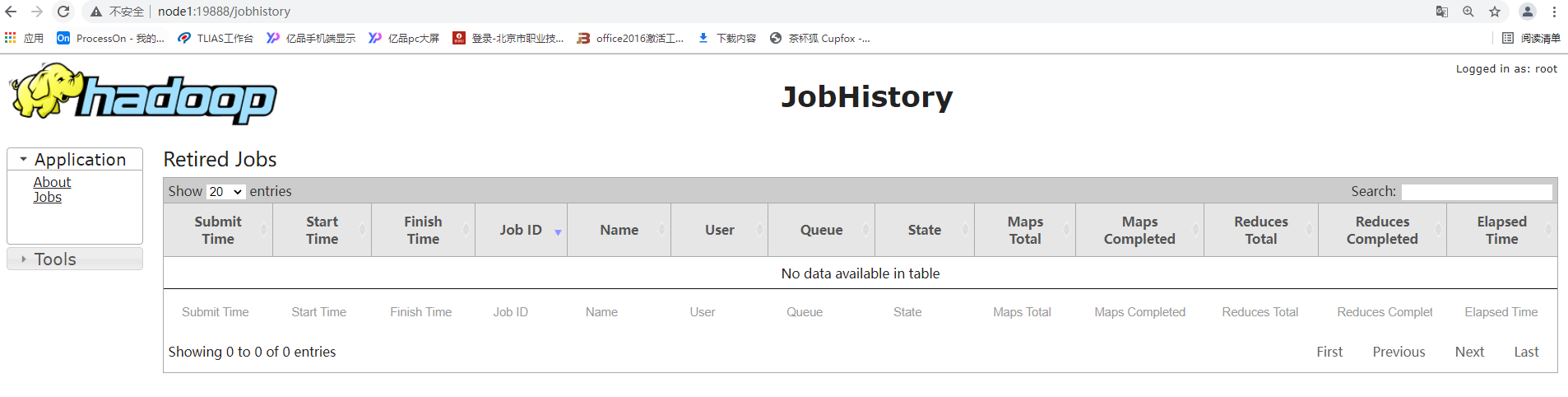
Task: Sort by Name column header
Action: [619, 230]
